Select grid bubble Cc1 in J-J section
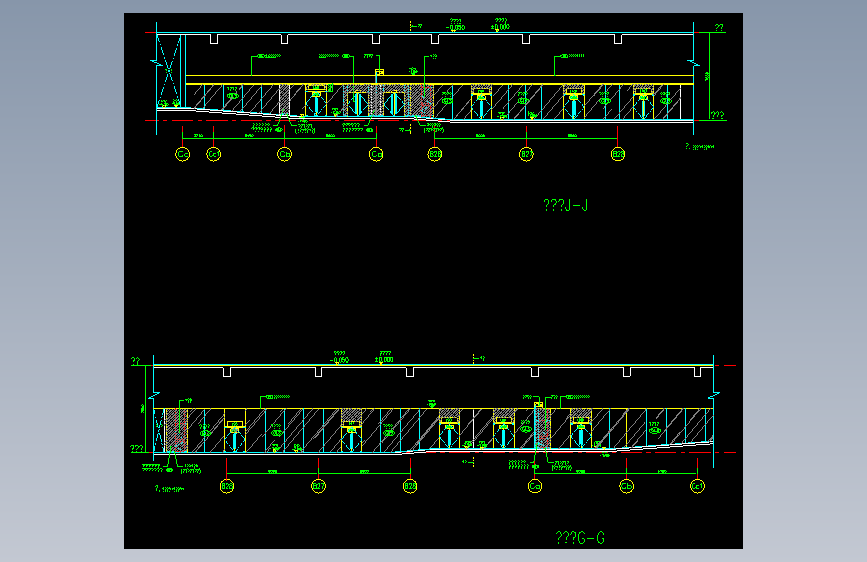 click(213, 154)
